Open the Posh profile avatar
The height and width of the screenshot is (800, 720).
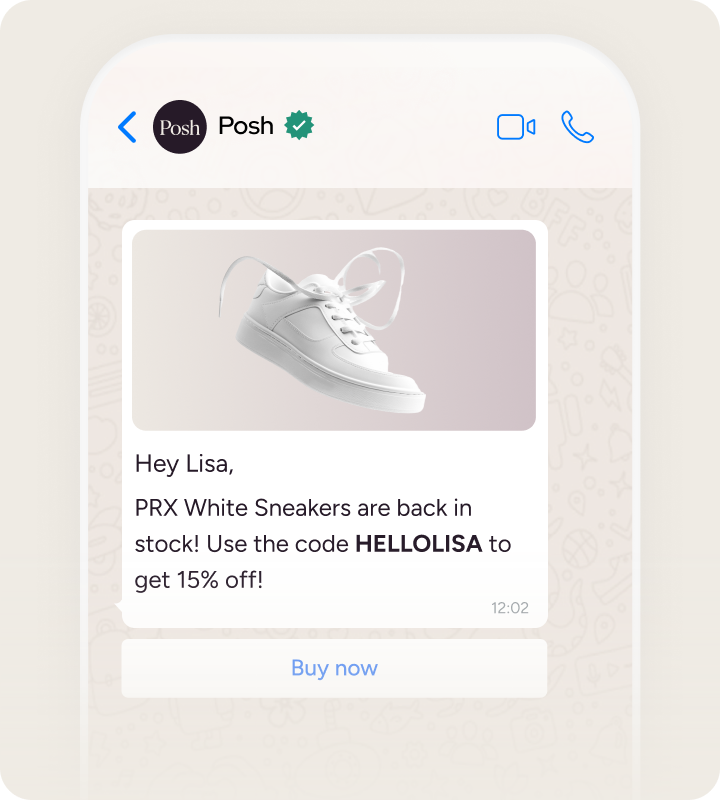tap(180, 127)
